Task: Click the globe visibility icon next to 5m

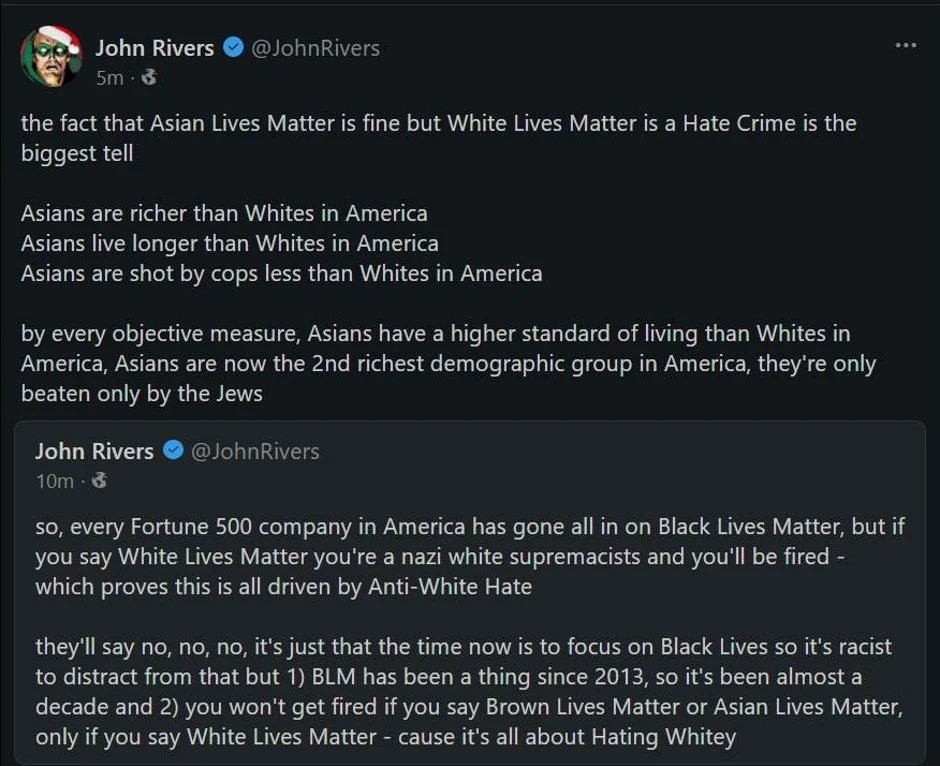Action: 149,77
